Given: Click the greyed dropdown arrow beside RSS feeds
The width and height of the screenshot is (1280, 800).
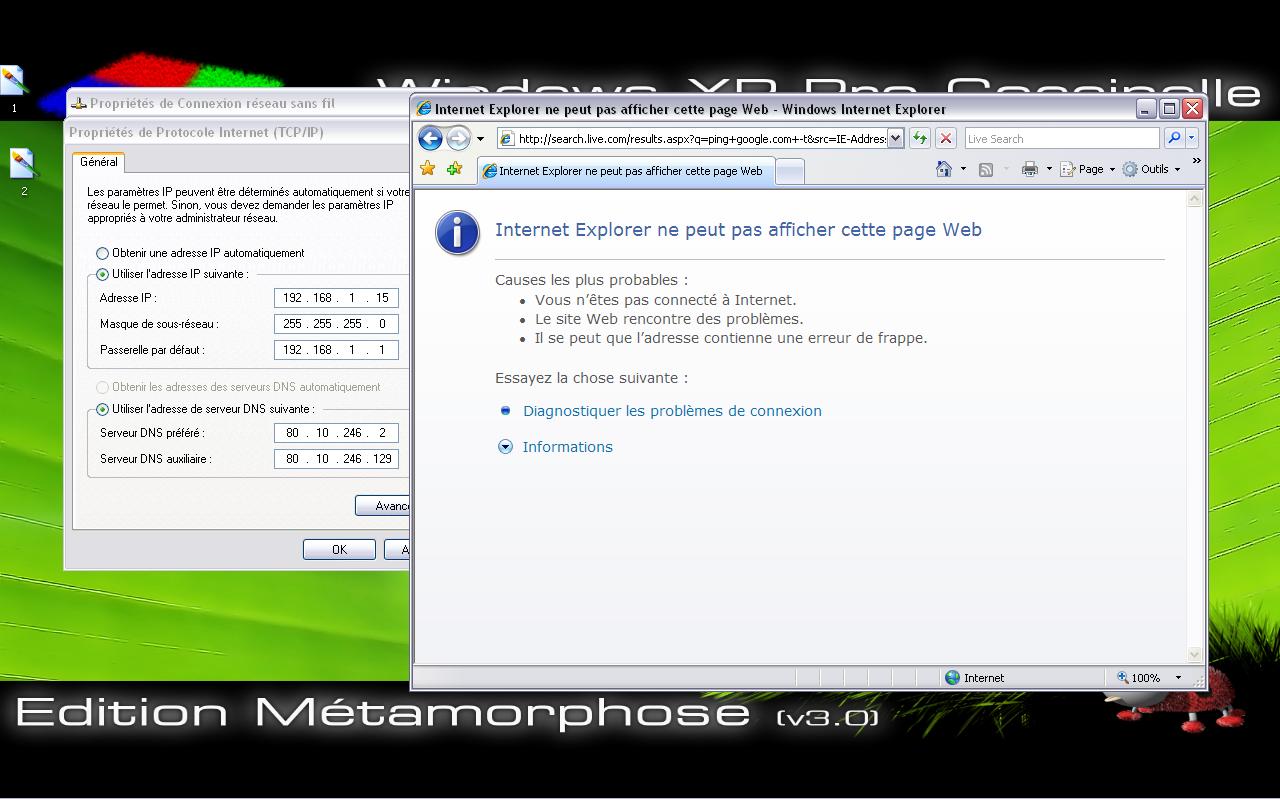Looking at the screenshot, I should [x=1006, y=169].
